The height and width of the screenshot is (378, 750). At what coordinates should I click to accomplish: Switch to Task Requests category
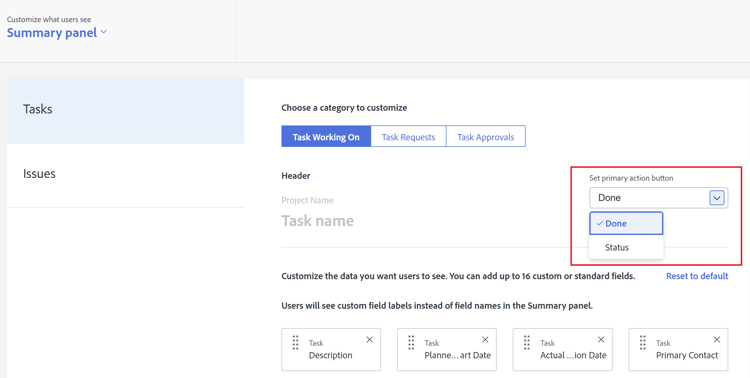point(408,137)
